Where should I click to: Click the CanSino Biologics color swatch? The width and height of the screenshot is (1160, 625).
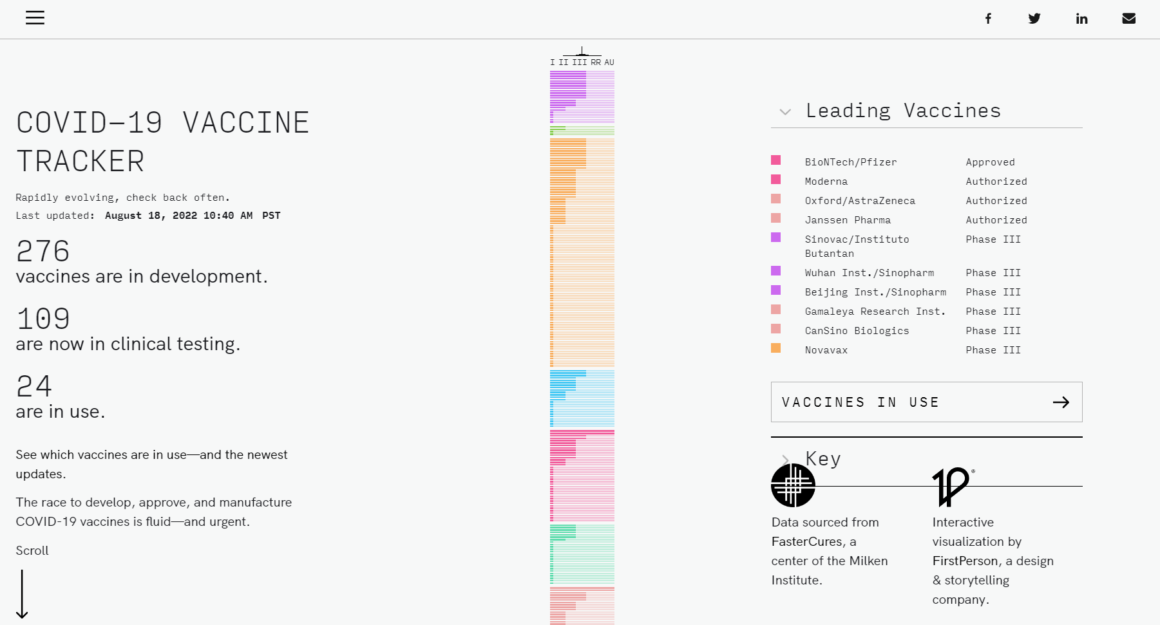[776, 328]
